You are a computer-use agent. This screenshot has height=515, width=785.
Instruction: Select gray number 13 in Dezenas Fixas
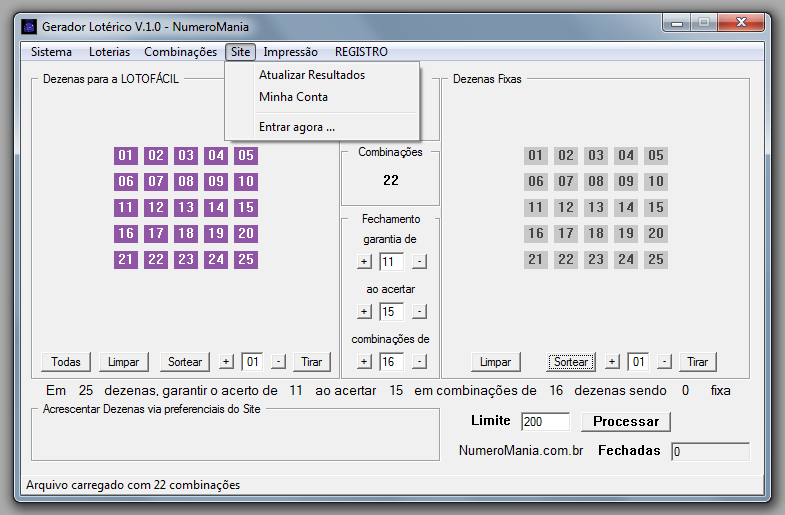[596, 207]
